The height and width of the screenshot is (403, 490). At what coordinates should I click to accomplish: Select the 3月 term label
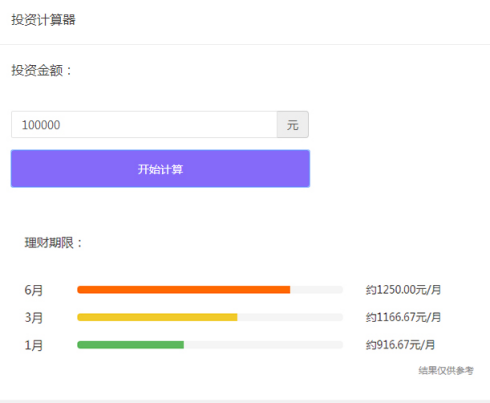point(34,317)
